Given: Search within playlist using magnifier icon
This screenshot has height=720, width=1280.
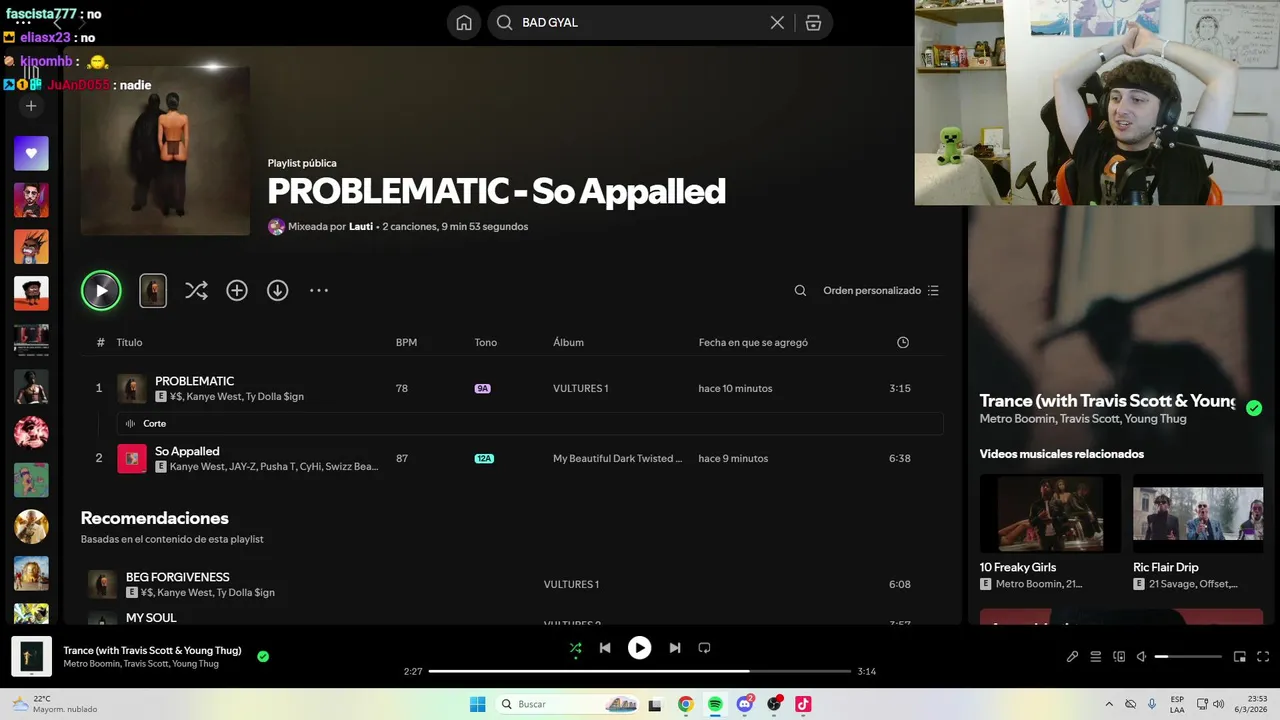Looking at the screenshot, I should tap(800, 291).
